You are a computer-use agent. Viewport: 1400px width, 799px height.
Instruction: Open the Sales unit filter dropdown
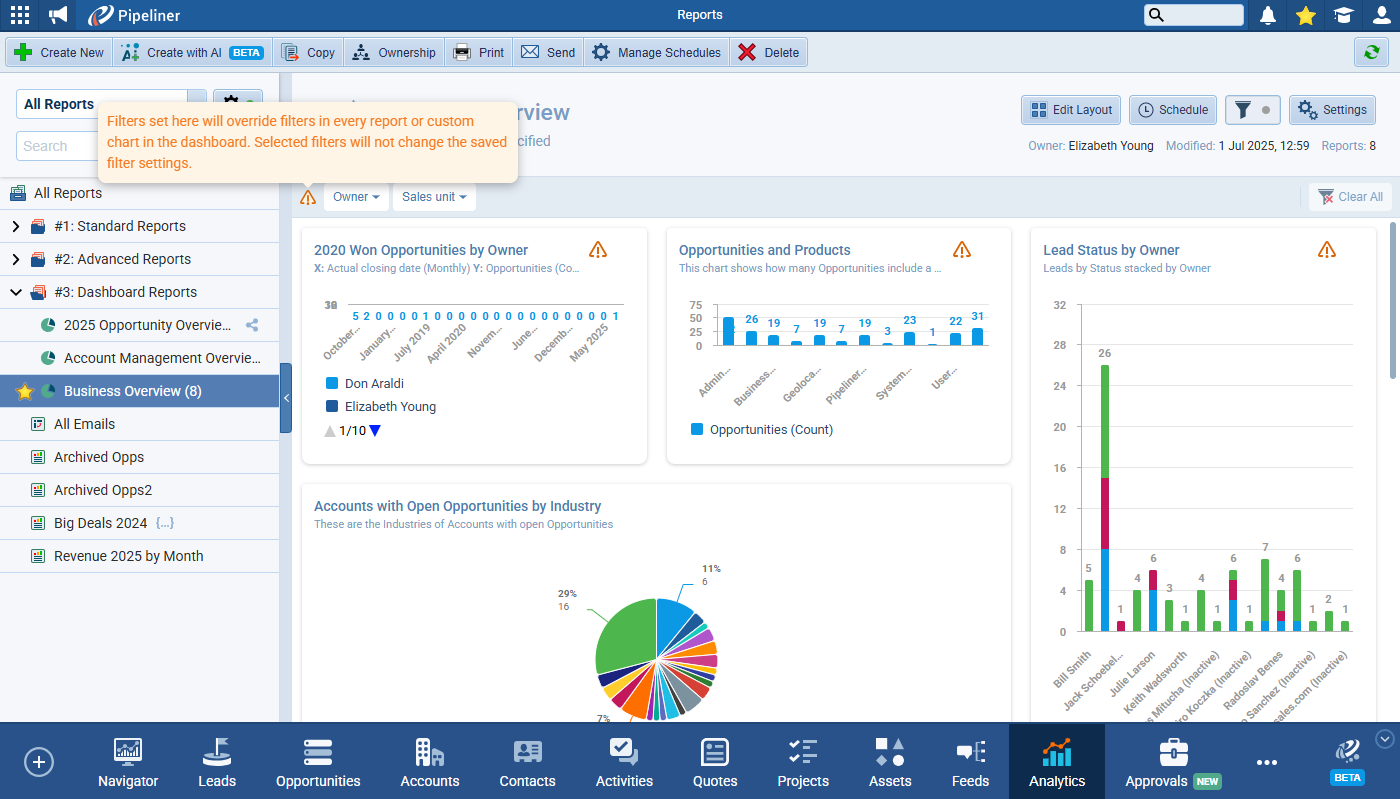coord(434,197)
